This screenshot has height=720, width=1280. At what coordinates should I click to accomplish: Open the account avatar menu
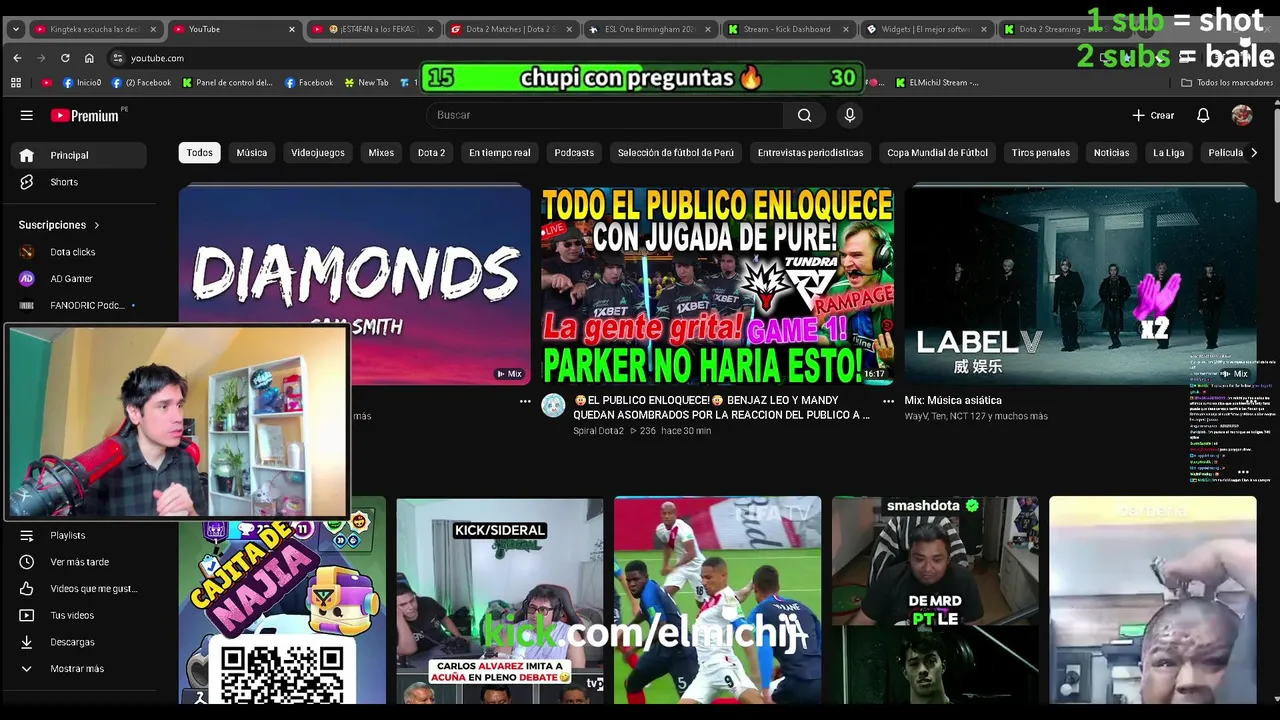tap(1242, 115)
